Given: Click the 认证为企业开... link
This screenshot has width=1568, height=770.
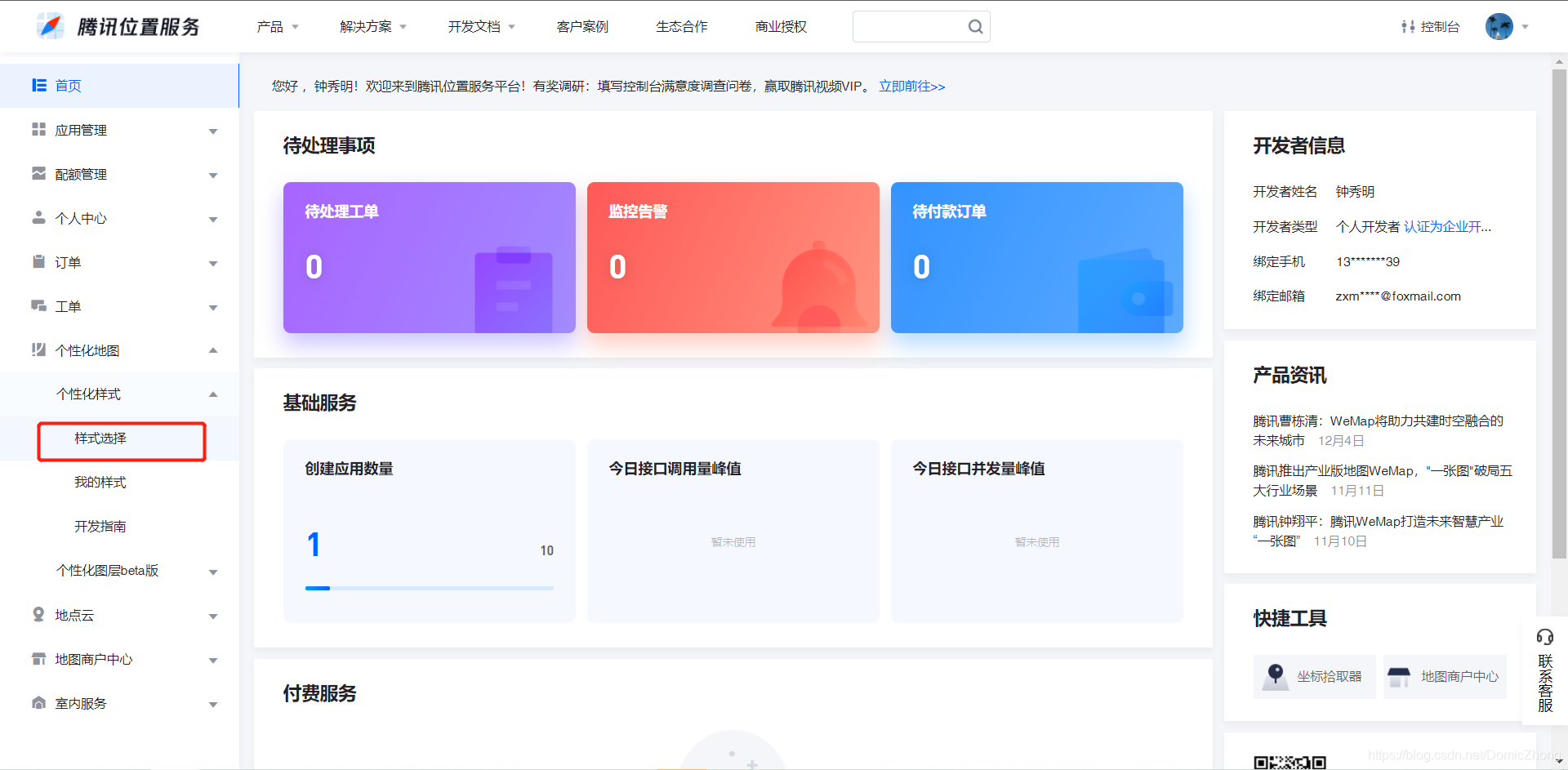Looking at the screenshot, I should point(1447,227).
